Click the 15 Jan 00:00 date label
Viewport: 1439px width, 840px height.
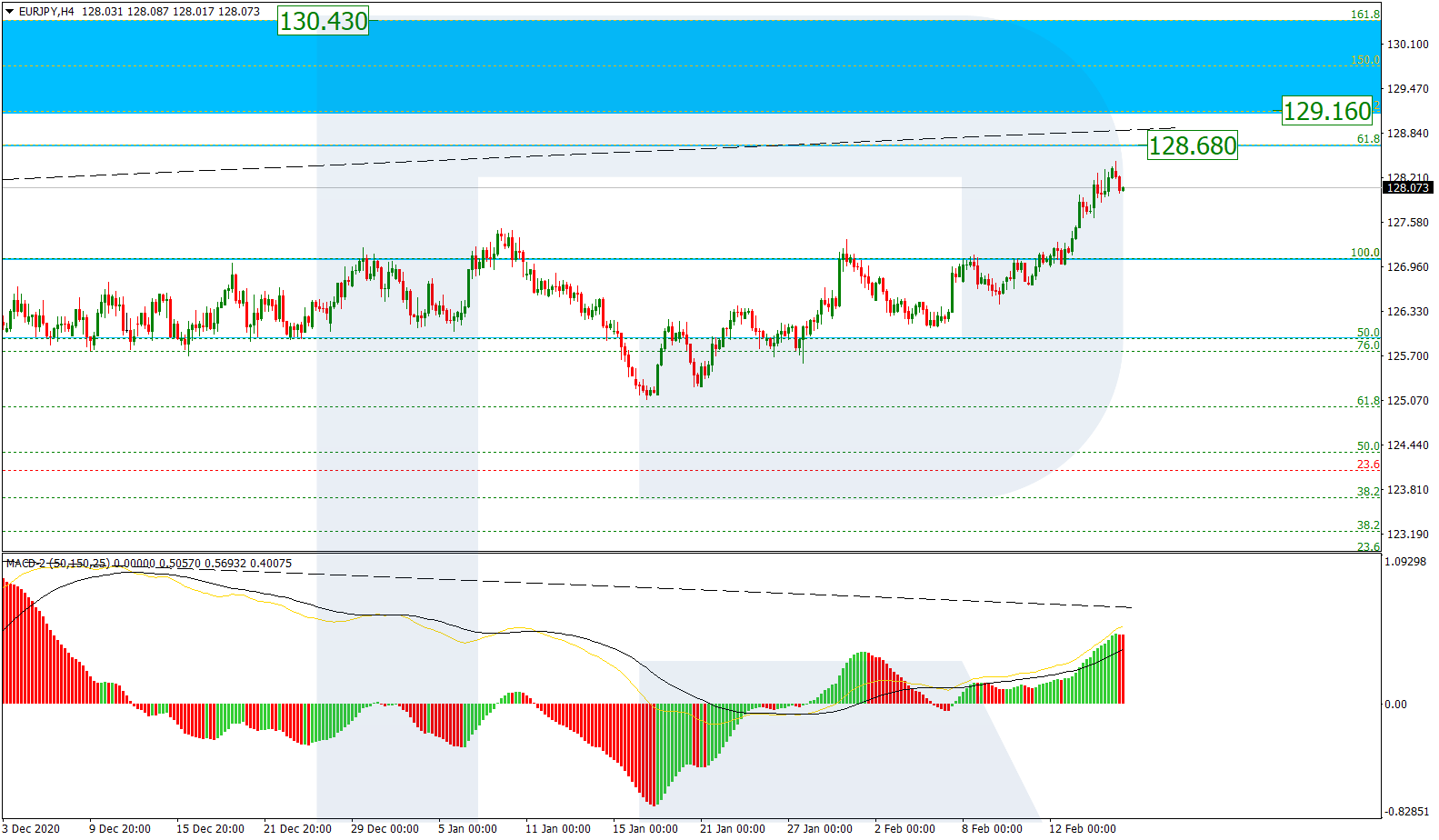(645, 829)
